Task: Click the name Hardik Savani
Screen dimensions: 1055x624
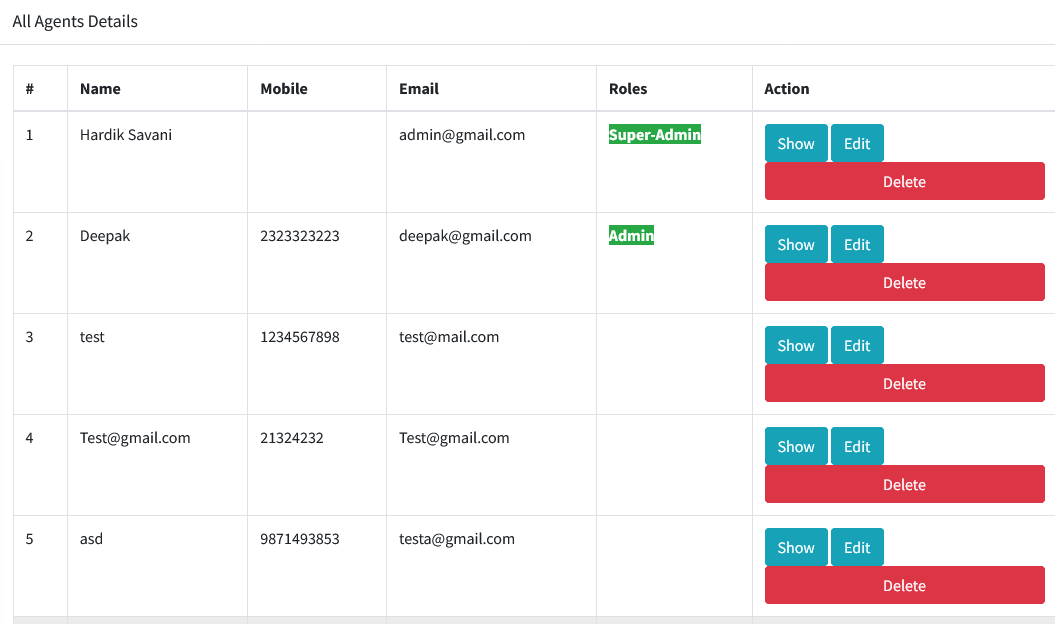Action: (x=126, y=135)
